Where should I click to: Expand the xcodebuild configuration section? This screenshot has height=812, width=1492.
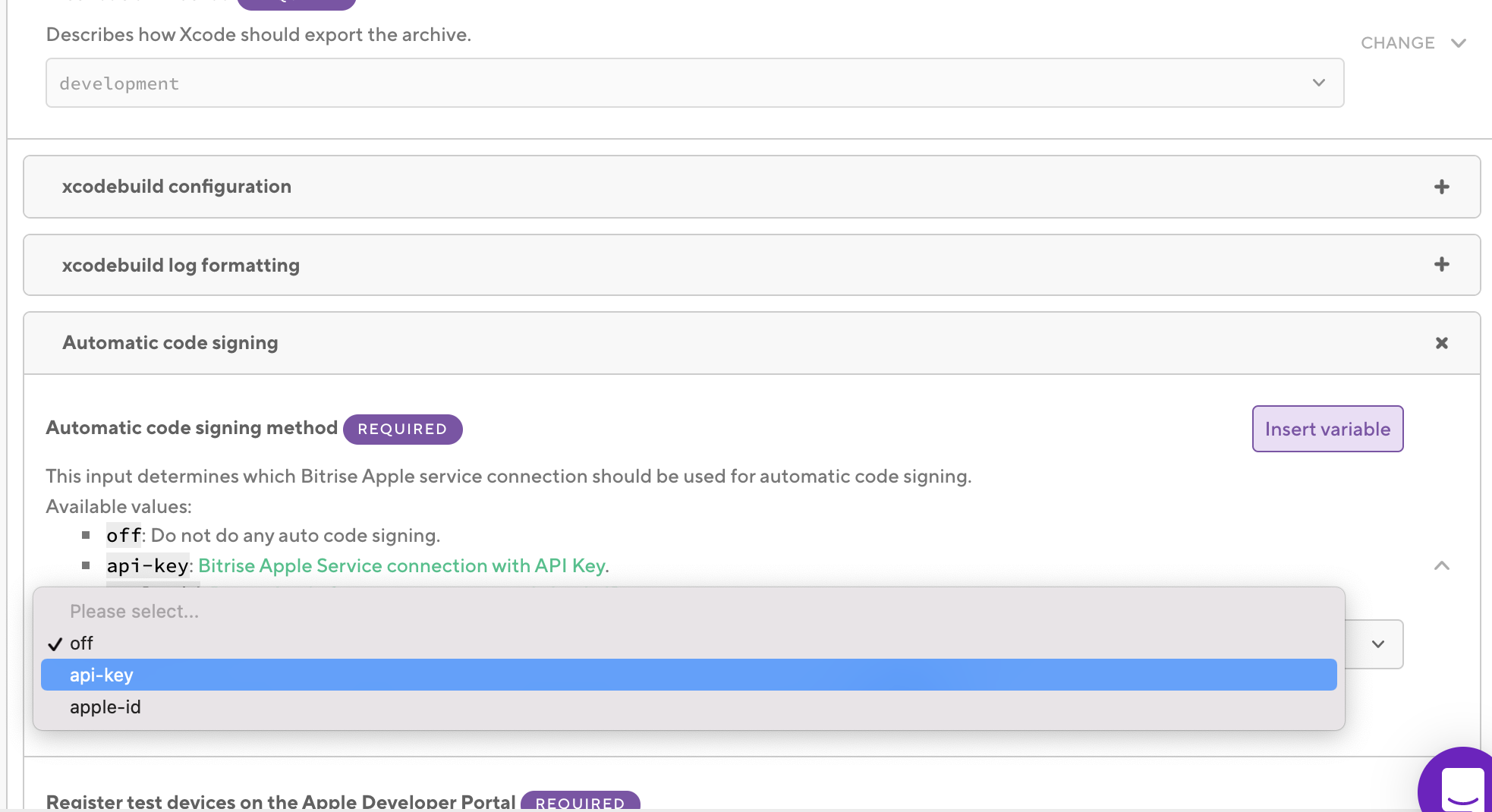pos(177,187)
